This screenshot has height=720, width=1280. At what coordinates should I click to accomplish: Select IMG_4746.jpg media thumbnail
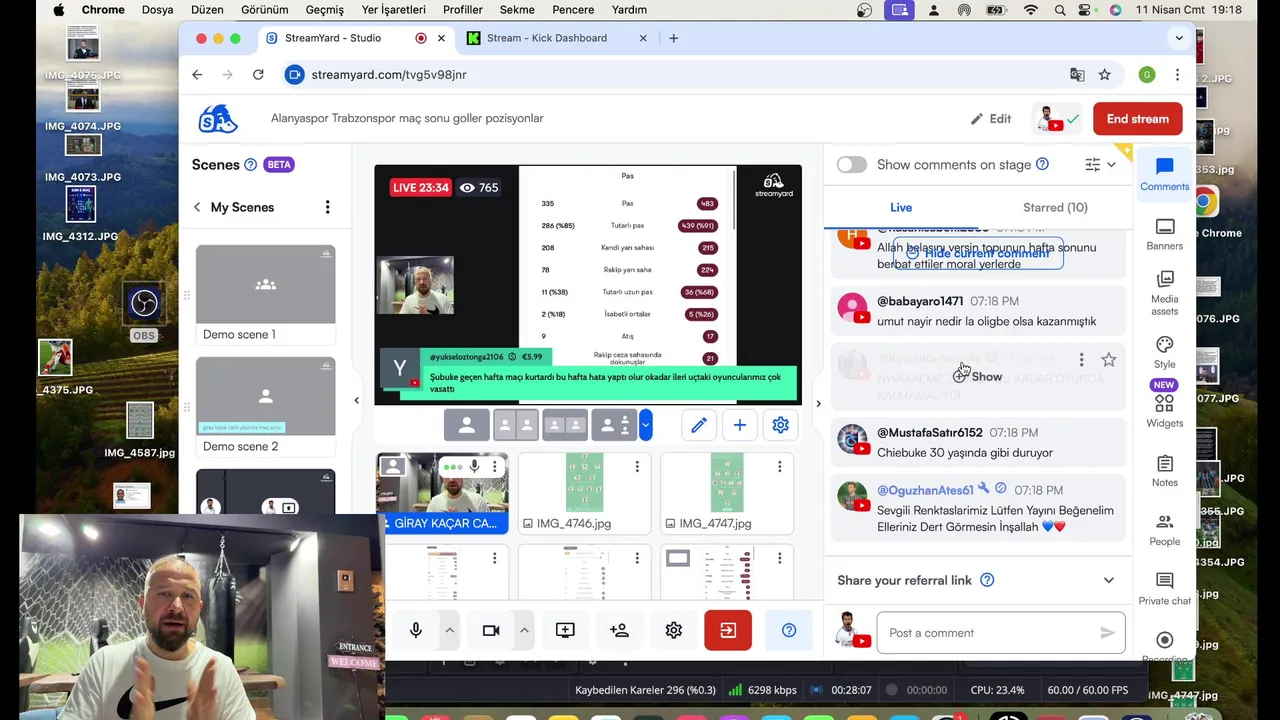(x=584, y=493)
